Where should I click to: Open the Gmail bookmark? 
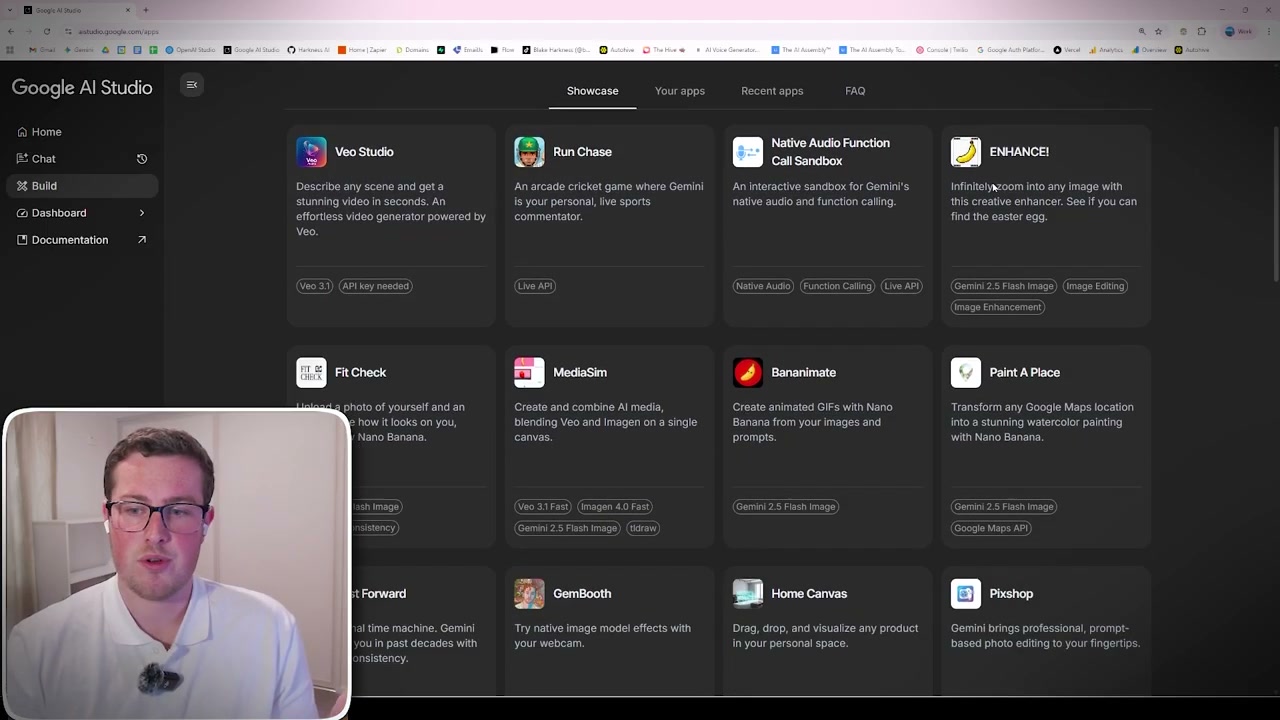tap(42, 50)
